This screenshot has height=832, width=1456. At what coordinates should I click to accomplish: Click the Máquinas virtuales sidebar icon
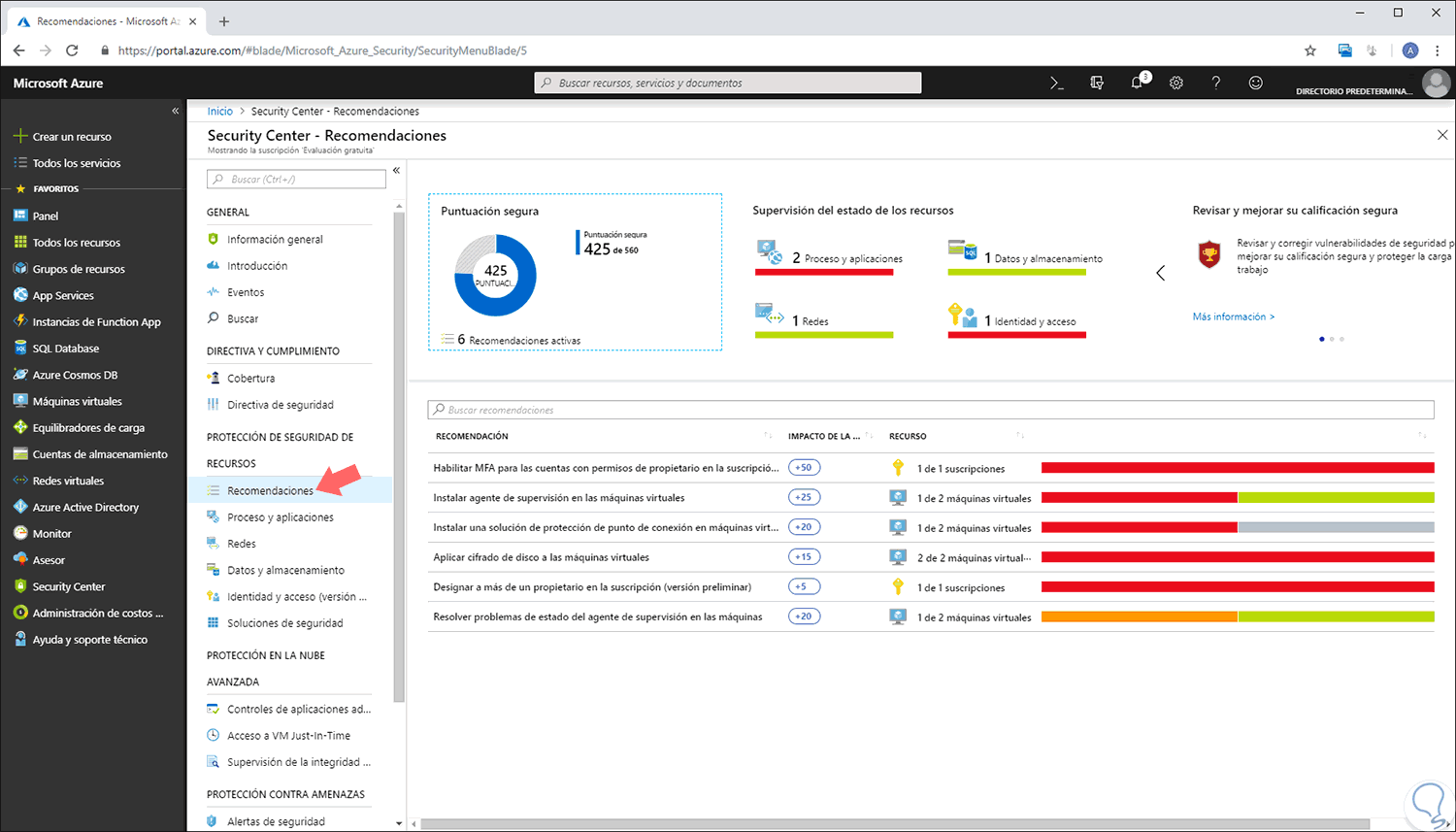[x=20, y=401]
